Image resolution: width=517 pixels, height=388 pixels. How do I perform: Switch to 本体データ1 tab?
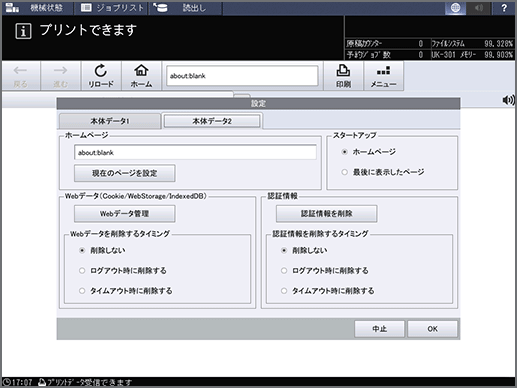click(110, 121)
